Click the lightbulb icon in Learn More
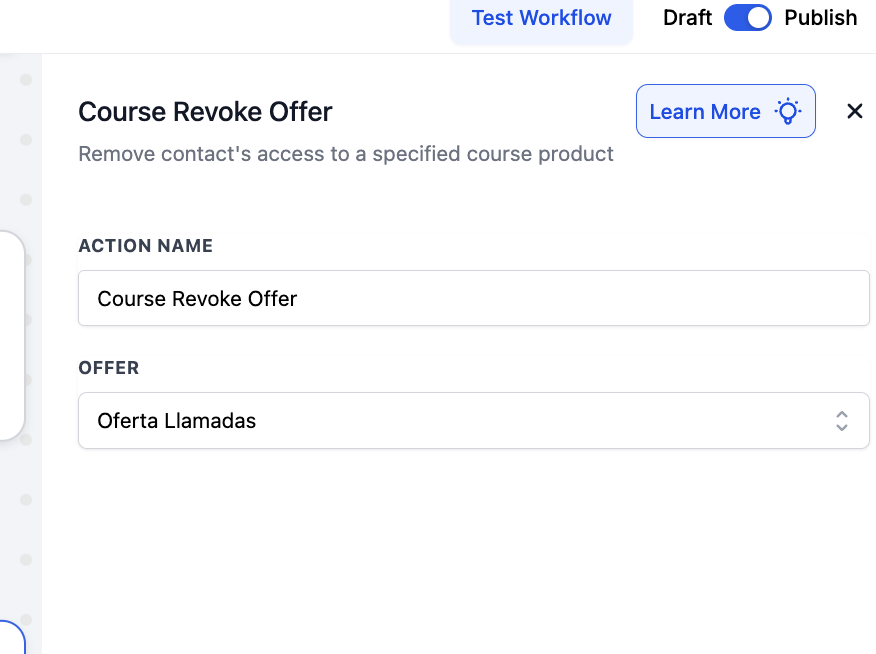 click(788, 111)
